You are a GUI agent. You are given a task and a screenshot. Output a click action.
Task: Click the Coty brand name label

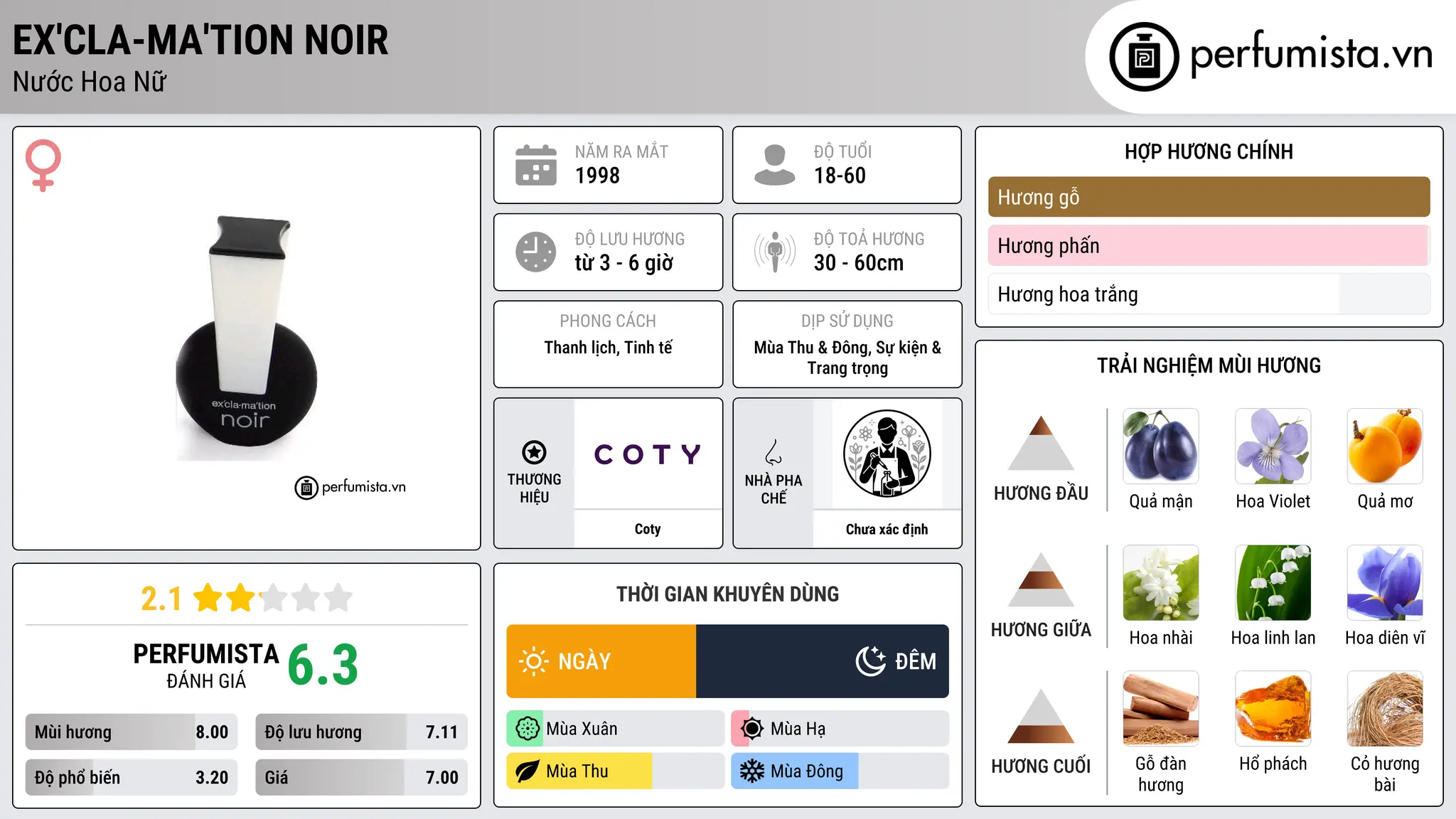(x=648, y=529)
